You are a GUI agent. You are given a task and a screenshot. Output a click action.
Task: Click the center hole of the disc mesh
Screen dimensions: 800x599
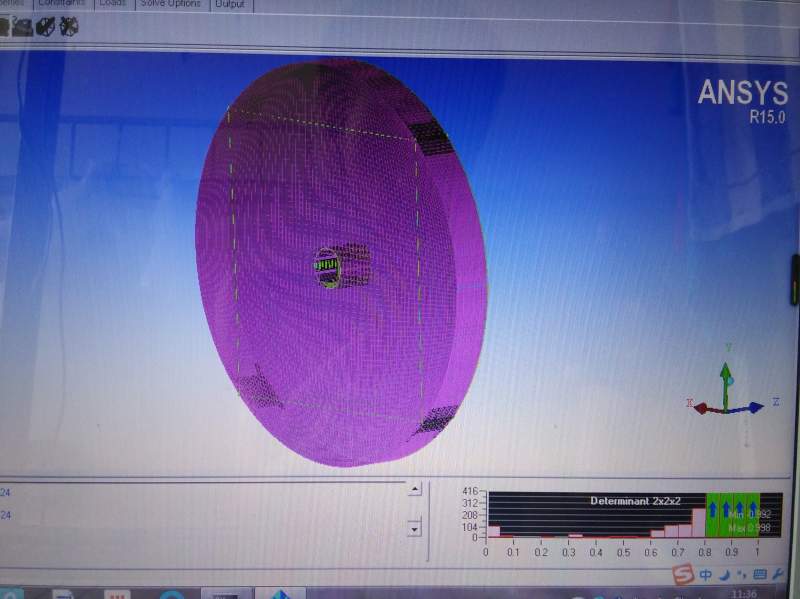click(328, 267)
